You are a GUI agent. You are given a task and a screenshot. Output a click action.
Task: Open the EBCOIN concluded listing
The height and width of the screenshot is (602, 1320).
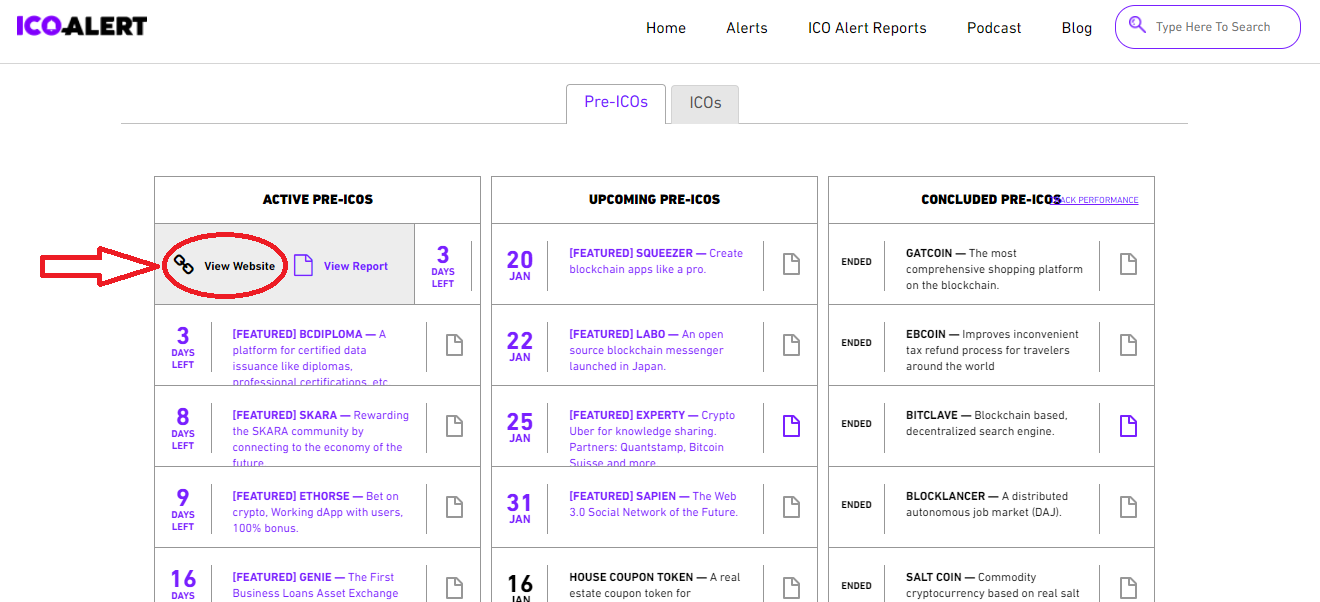click(x=992, y=350)
